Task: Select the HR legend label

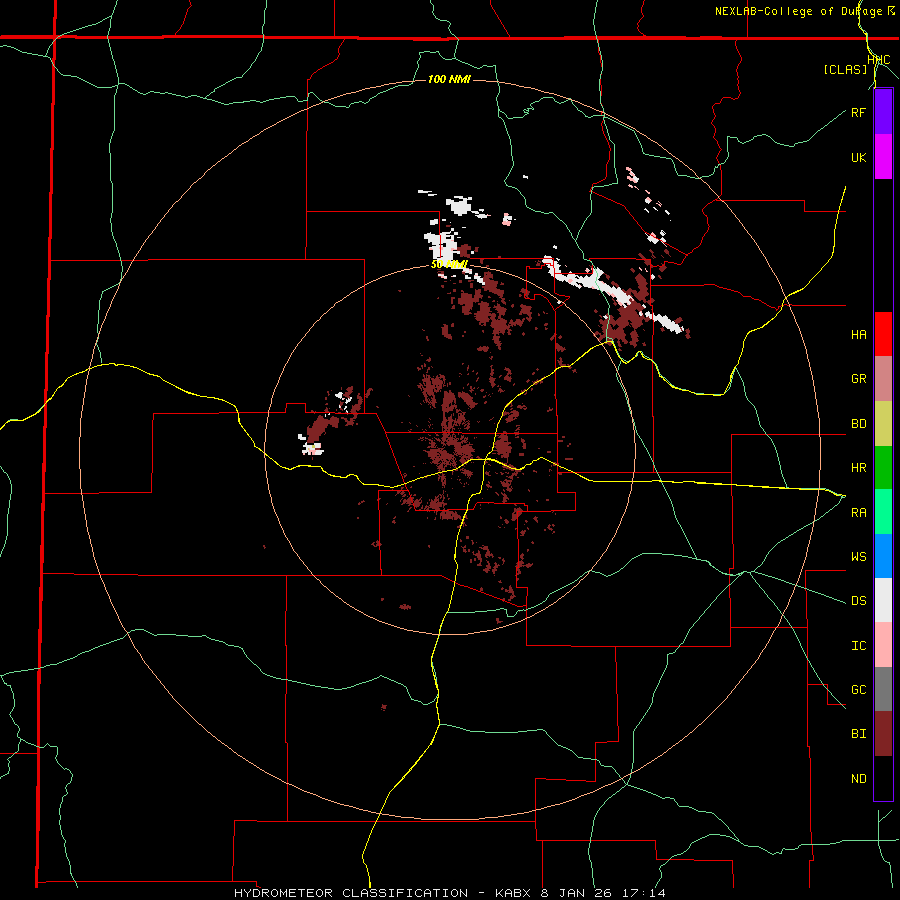Action: tap(858, 468)
